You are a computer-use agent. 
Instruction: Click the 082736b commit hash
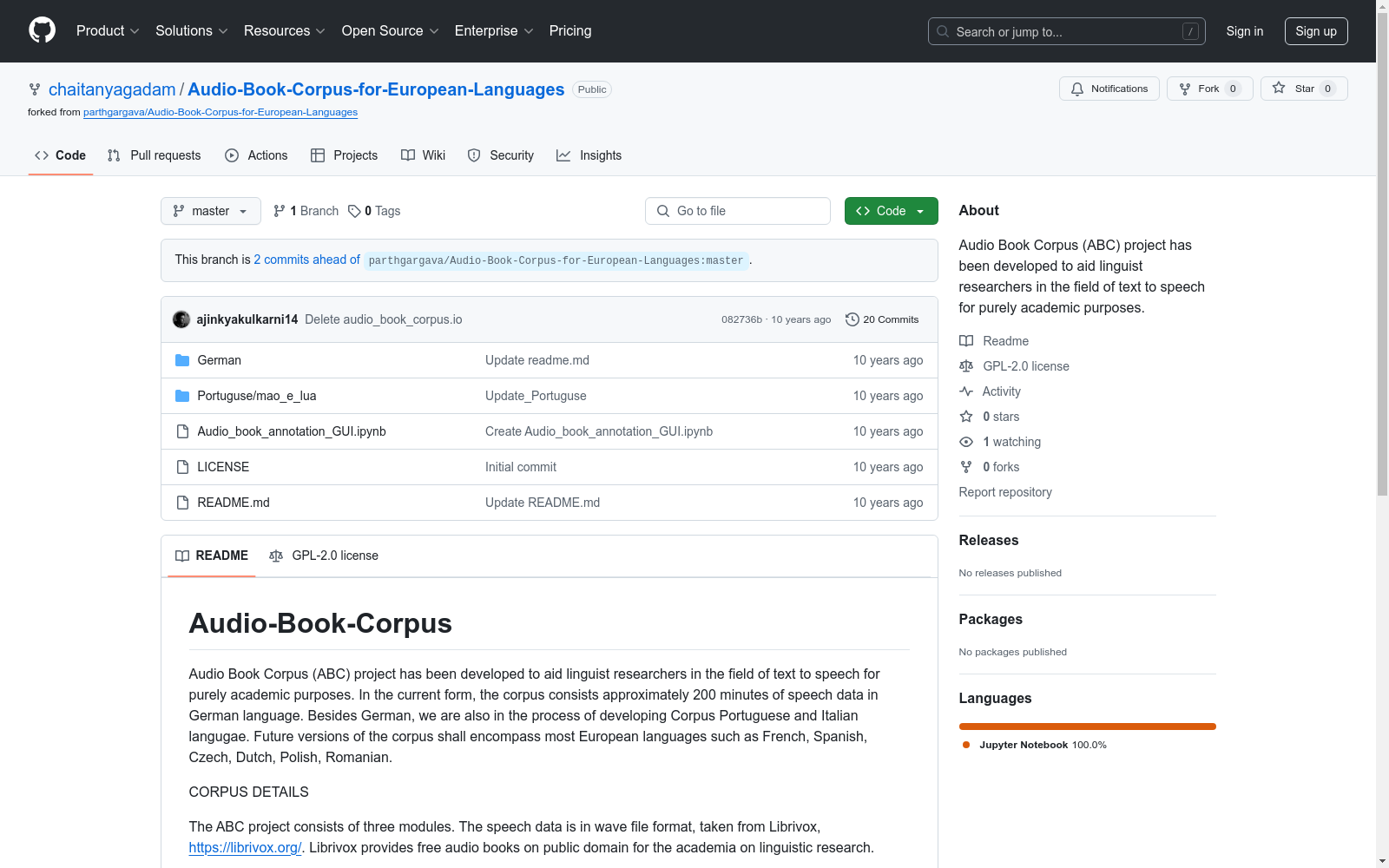point(741,319)
